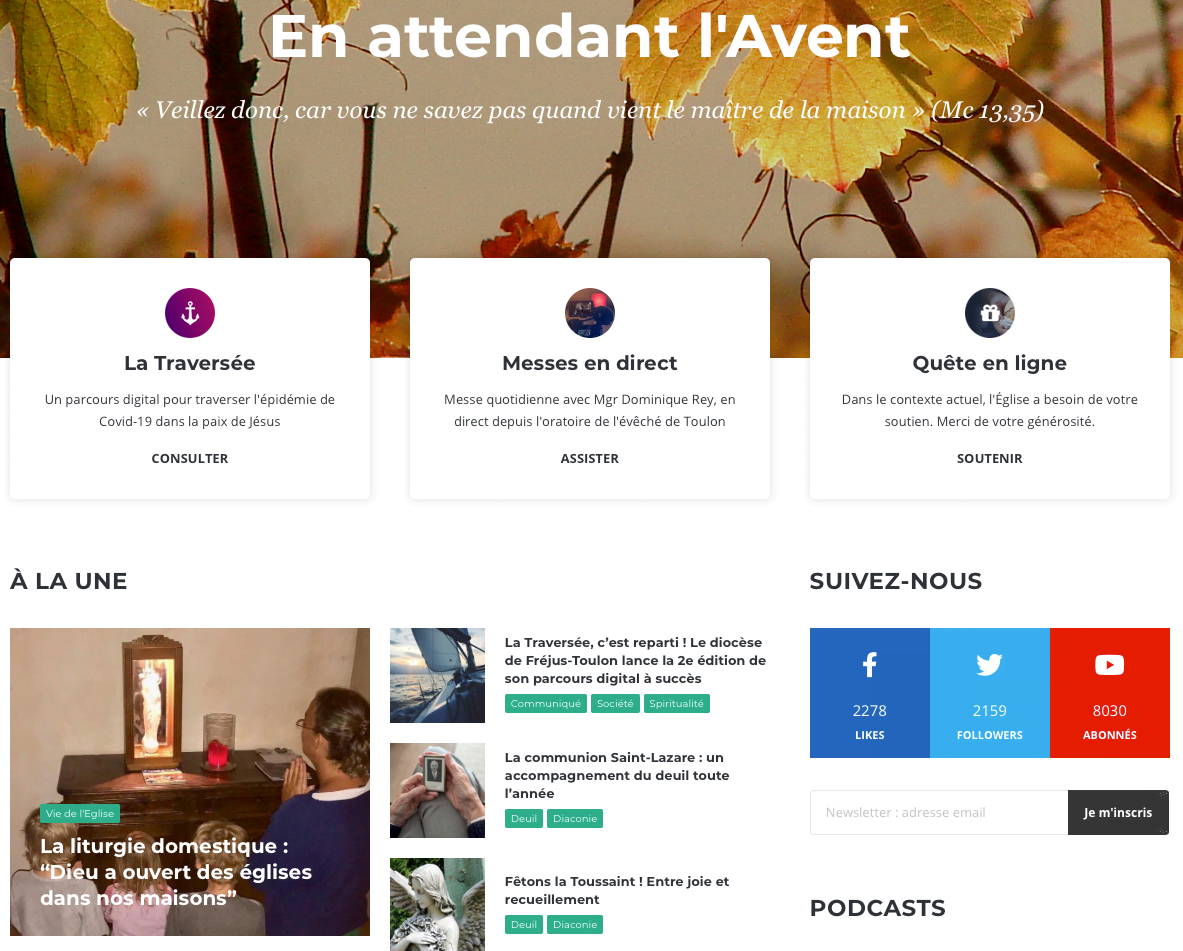This screenshot has height=951, width=1183.
Task: Open the hands holding photo thumbnail
Action: pyautogui.click(x=437, y=790)
